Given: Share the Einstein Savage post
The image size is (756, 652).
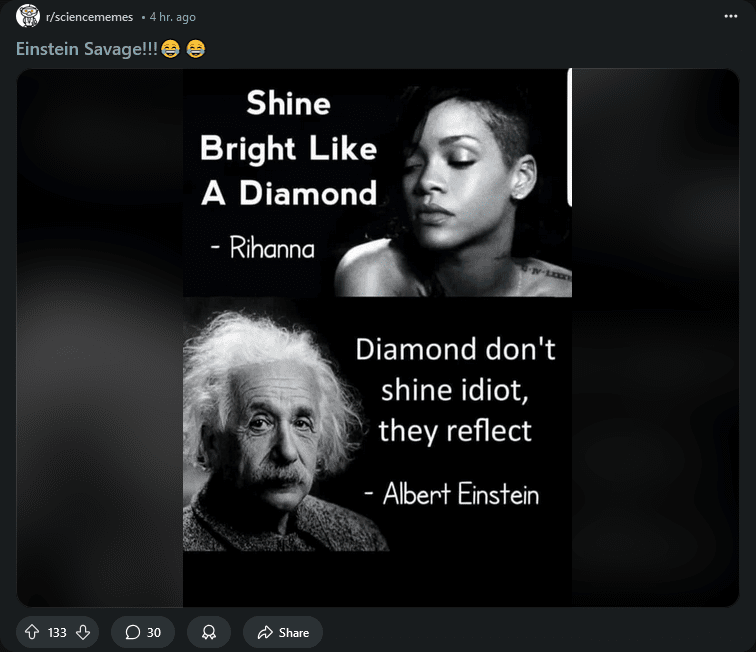Looking at the screenshot, I should [283, 632].
